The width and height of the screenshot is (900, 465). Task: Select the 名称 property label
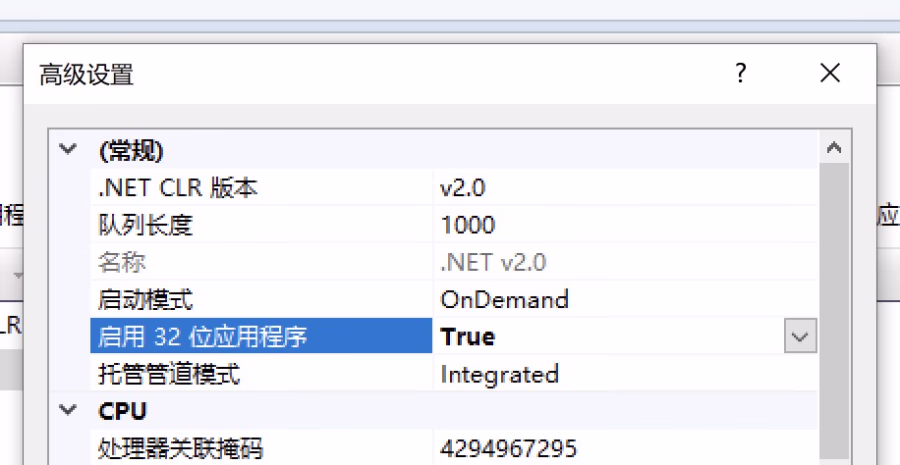coord(122,262)
